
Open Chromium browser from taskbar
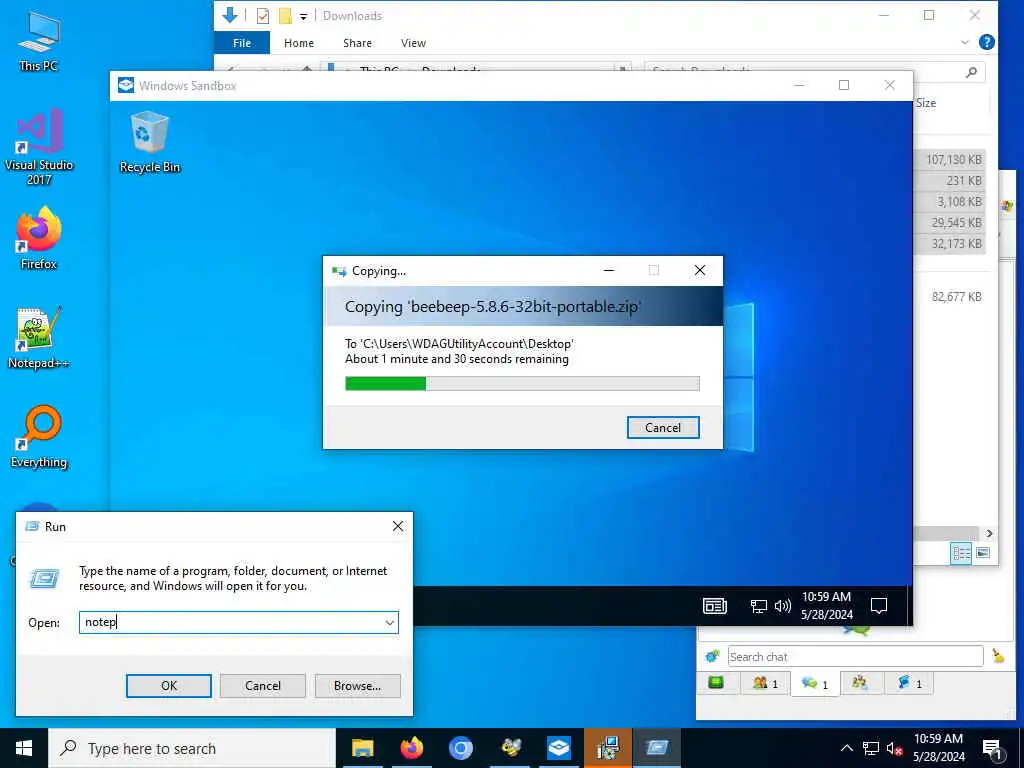tap(460, 748)
